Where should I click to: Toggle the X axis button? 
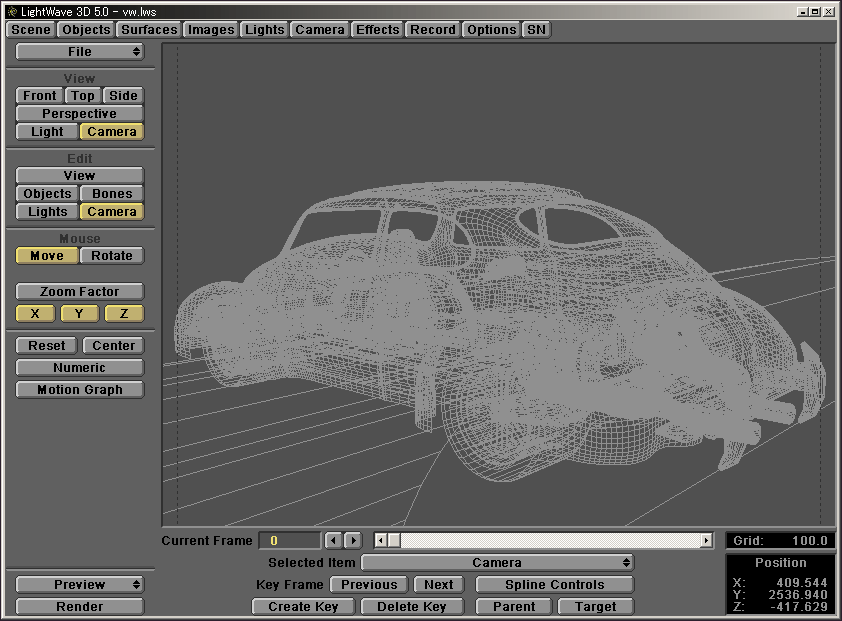click(35, 314)
